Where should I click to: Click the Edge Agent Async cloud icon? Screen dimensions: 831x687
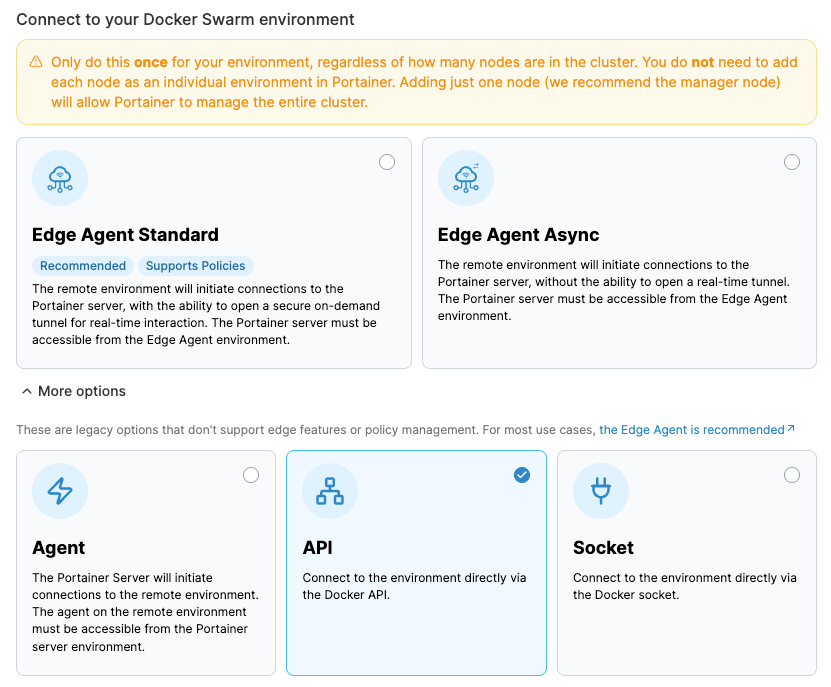coord(466,178)
